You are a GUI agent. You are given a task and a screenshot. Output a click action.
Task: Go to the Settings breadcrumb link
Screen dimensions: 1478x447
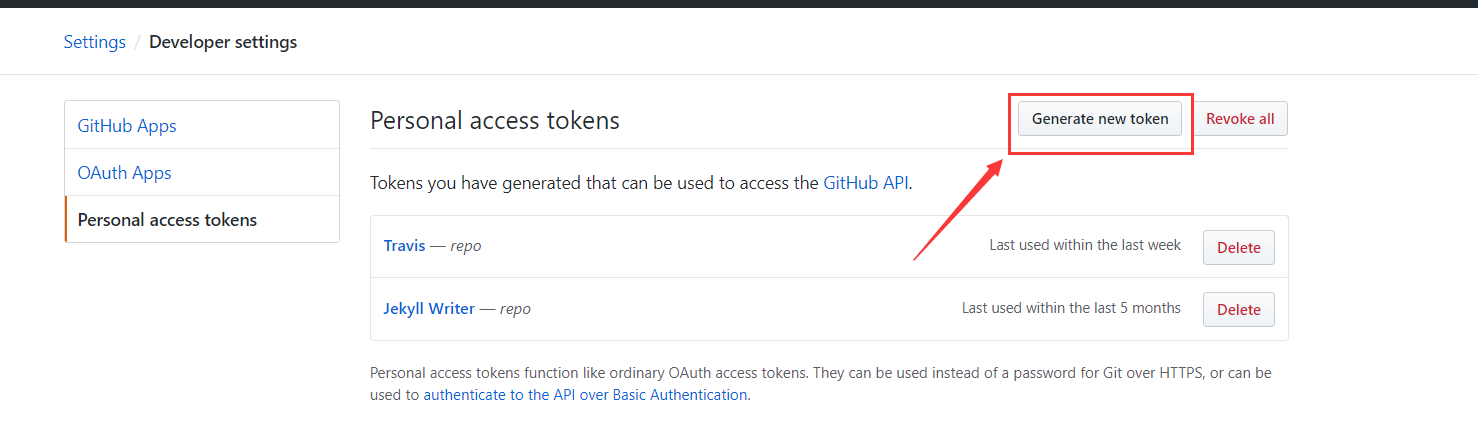coord(94,42)
